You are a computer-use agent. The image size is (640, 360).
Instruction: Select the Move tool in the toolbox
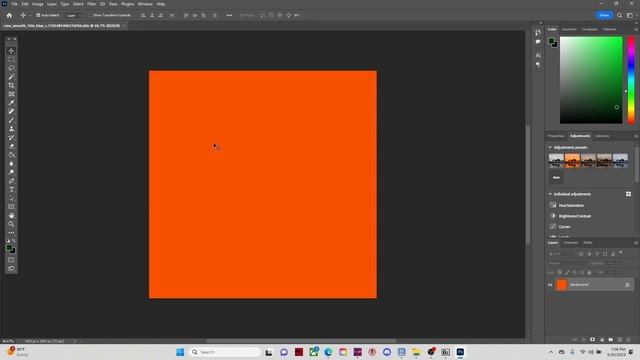(11, 51)
